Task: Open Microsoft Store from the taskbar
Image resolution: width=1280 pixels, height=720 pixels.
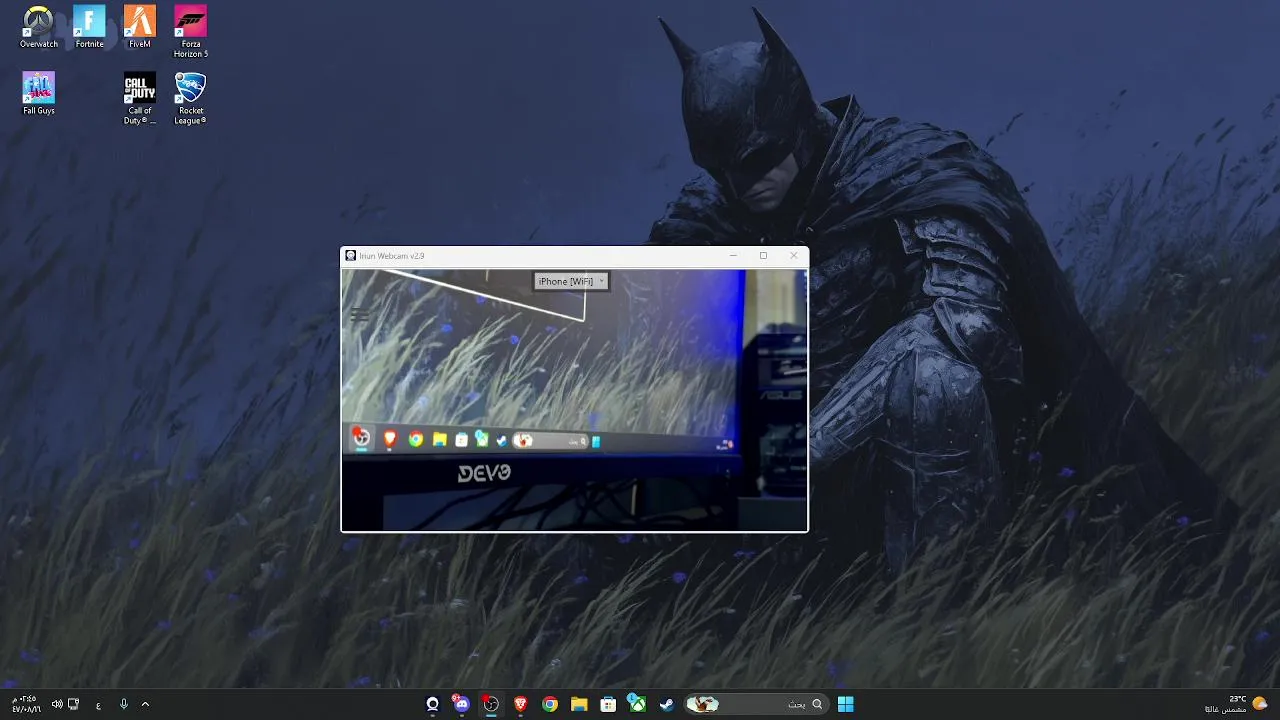Action: [608, 704]
